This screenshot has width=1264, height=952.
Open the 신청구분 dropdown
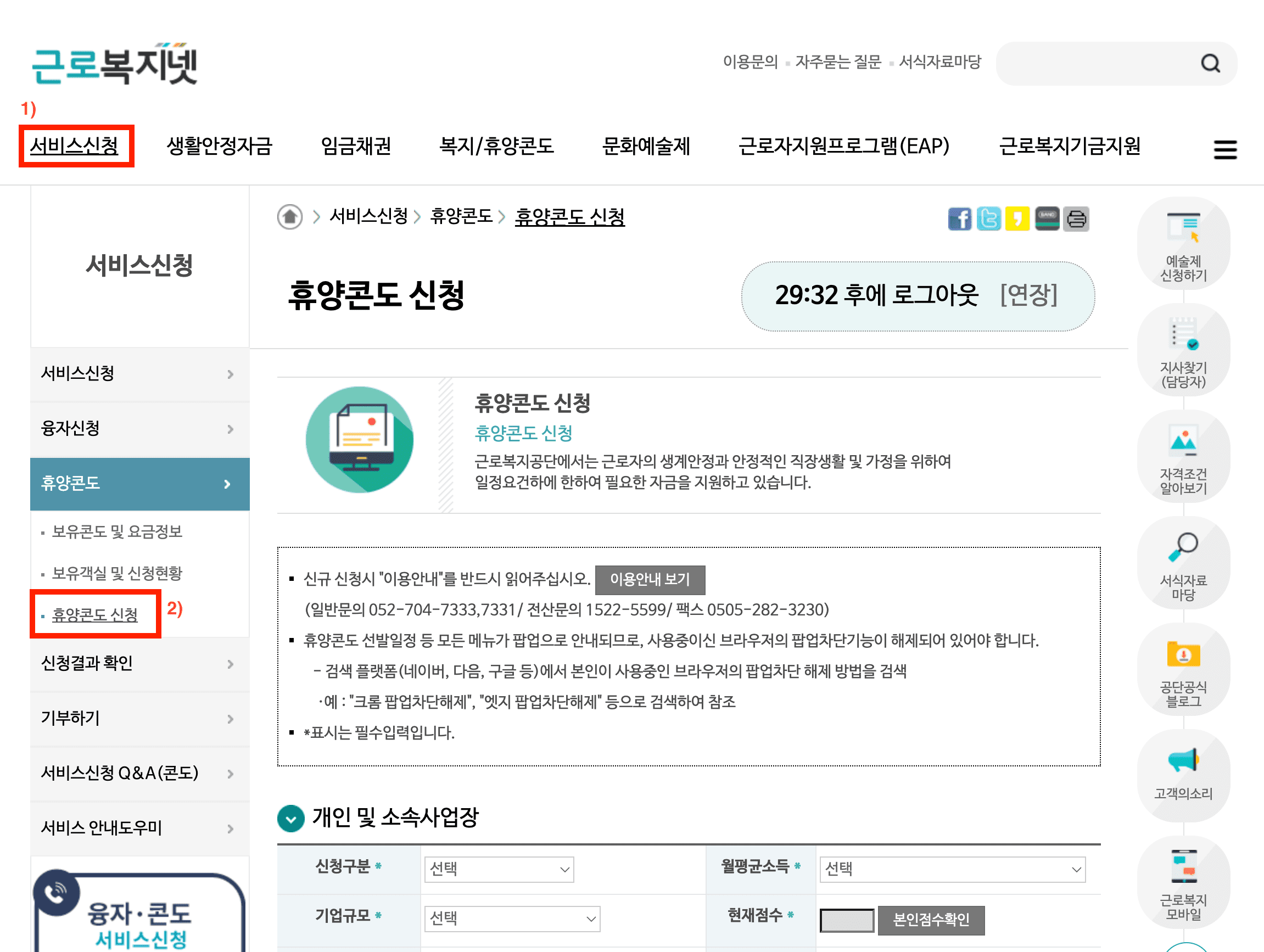coord(498,869)
